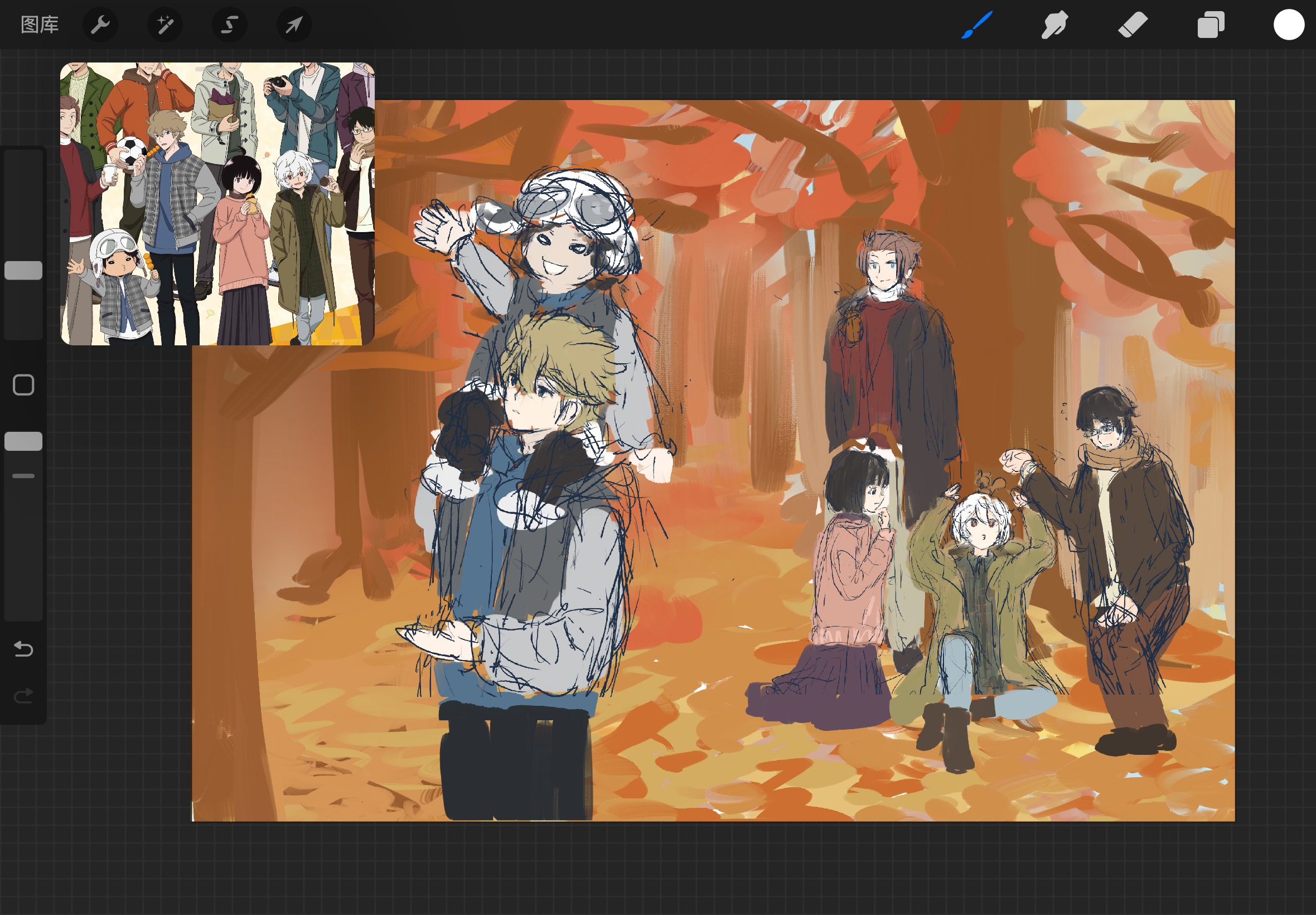Tap the small dash marker below opacity slider
1316x915 pixels.
point(23,476)
